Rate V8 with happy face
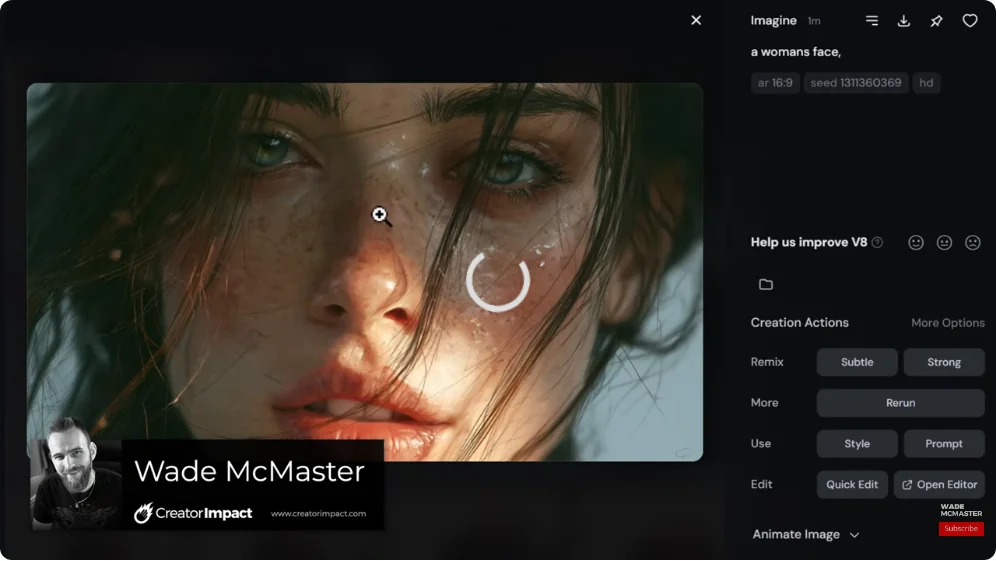Image resolution: width=996 pixels, height=561 pixels. tap(915, 242)
